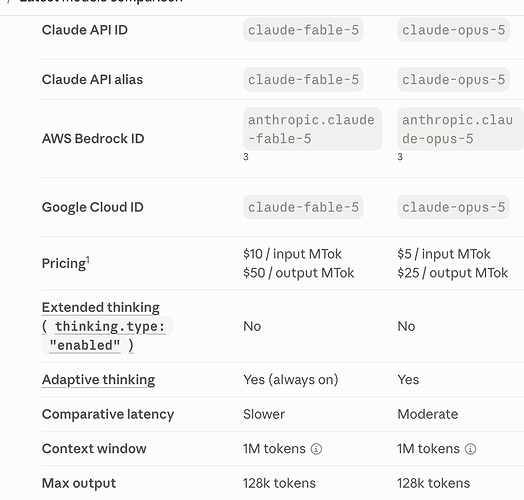Click footnote 1 superscript next to Pricing
Viewport: 524px width, 500px height.
(x=88, y=259)
